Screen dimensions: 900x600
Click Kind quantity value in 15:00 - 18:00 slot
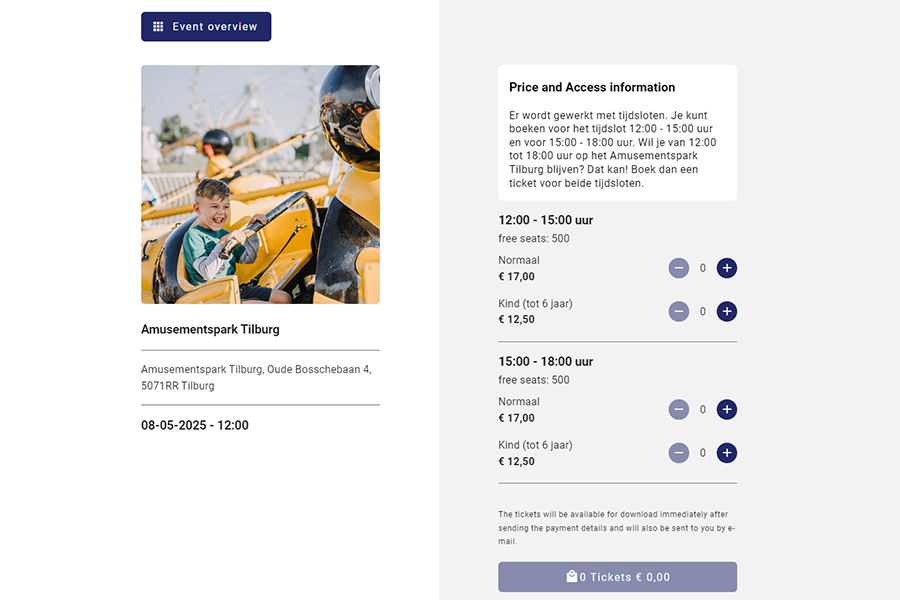[703, 453]
